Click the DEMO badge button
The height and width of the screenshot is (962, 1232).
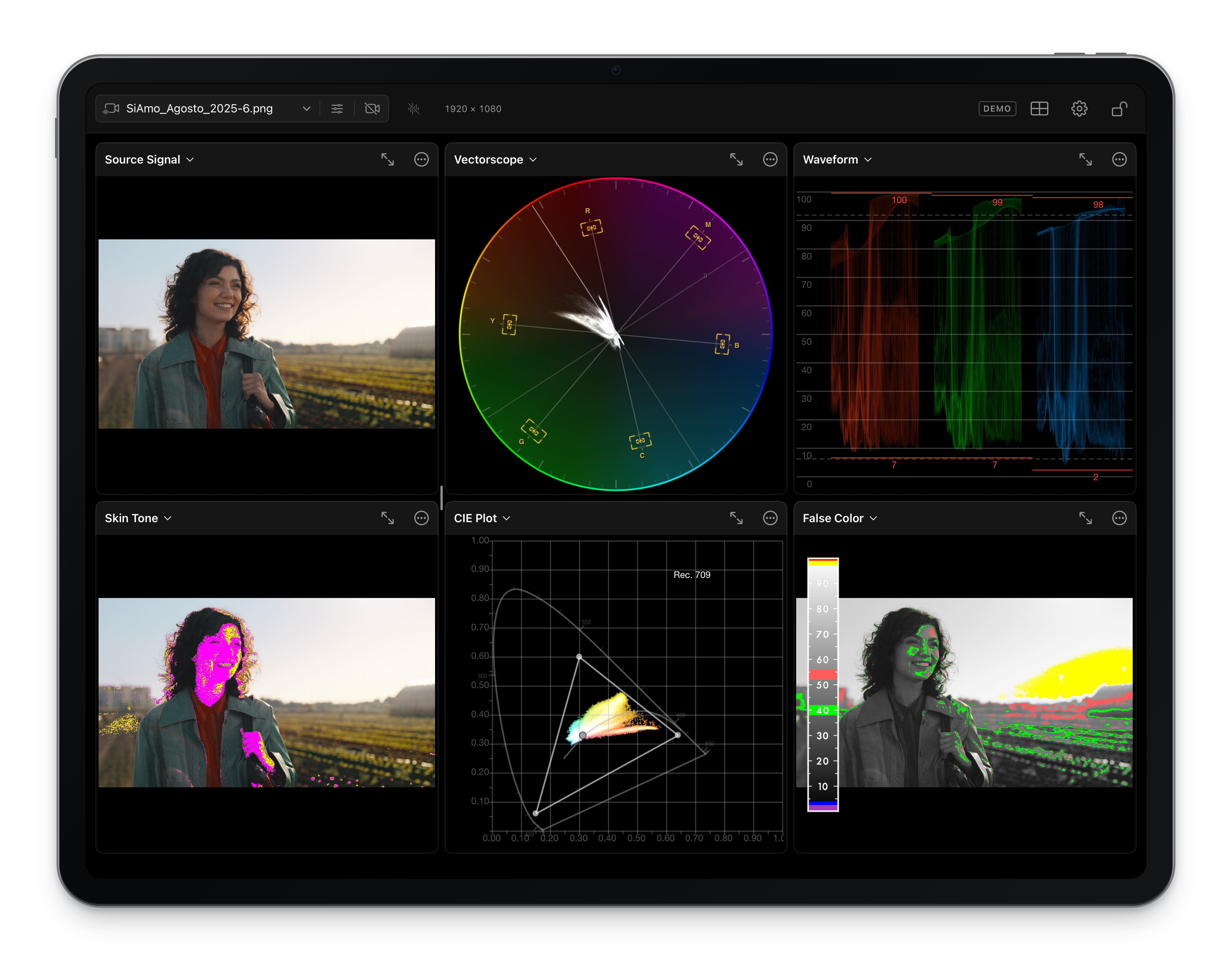point(997,108)
